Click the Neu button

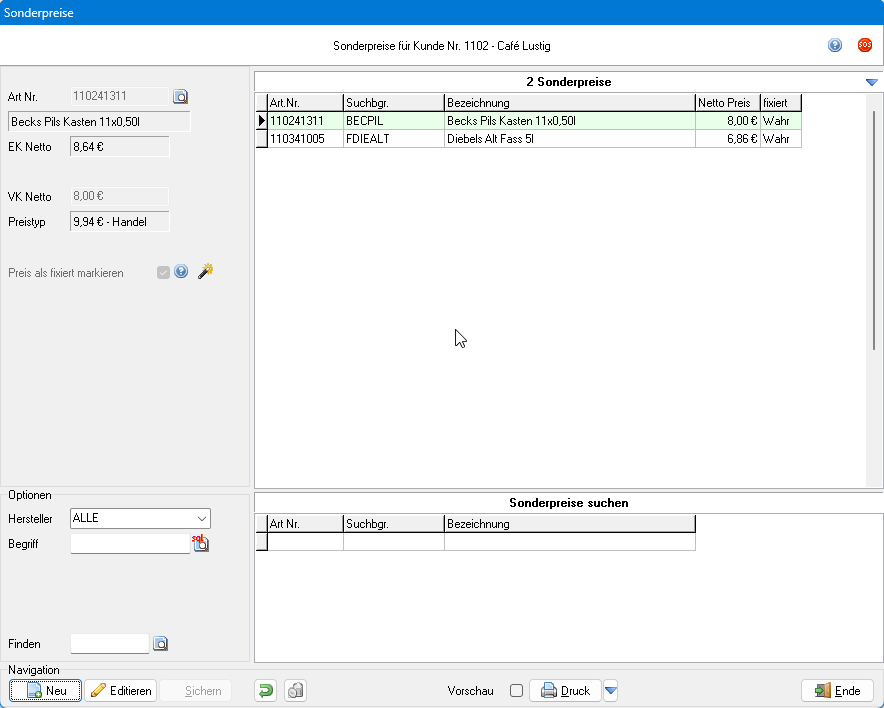pyautogui.click(x=46, y=690)
